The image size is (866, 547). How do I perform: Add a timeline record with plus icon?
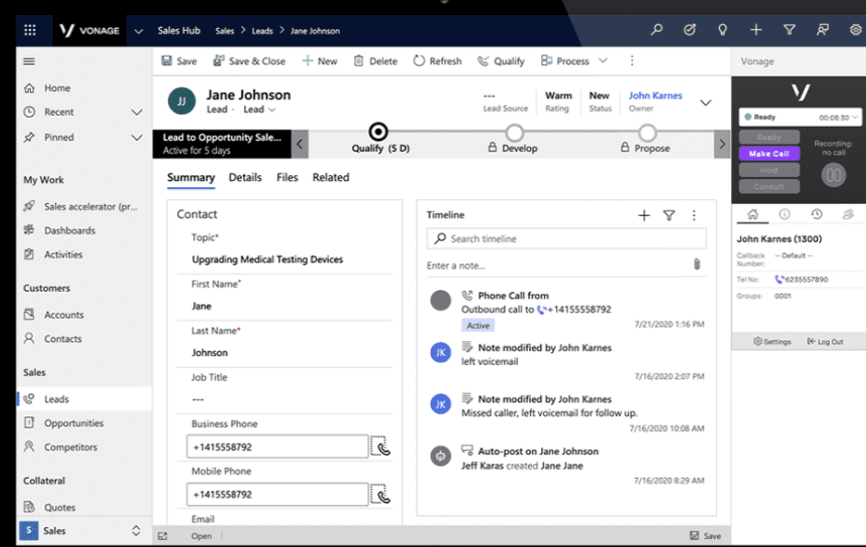click(644, 215)
